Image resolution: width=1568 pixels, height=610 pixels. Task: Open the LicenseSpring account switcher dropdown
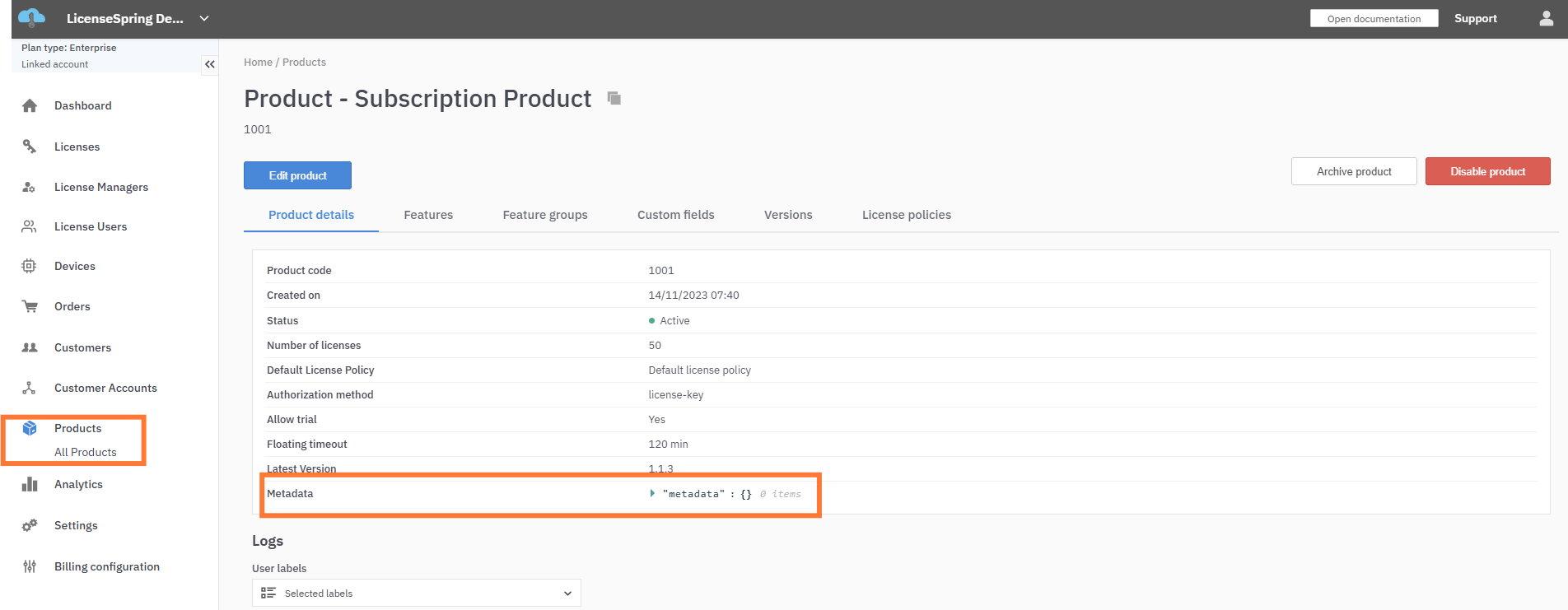point(204,18)
